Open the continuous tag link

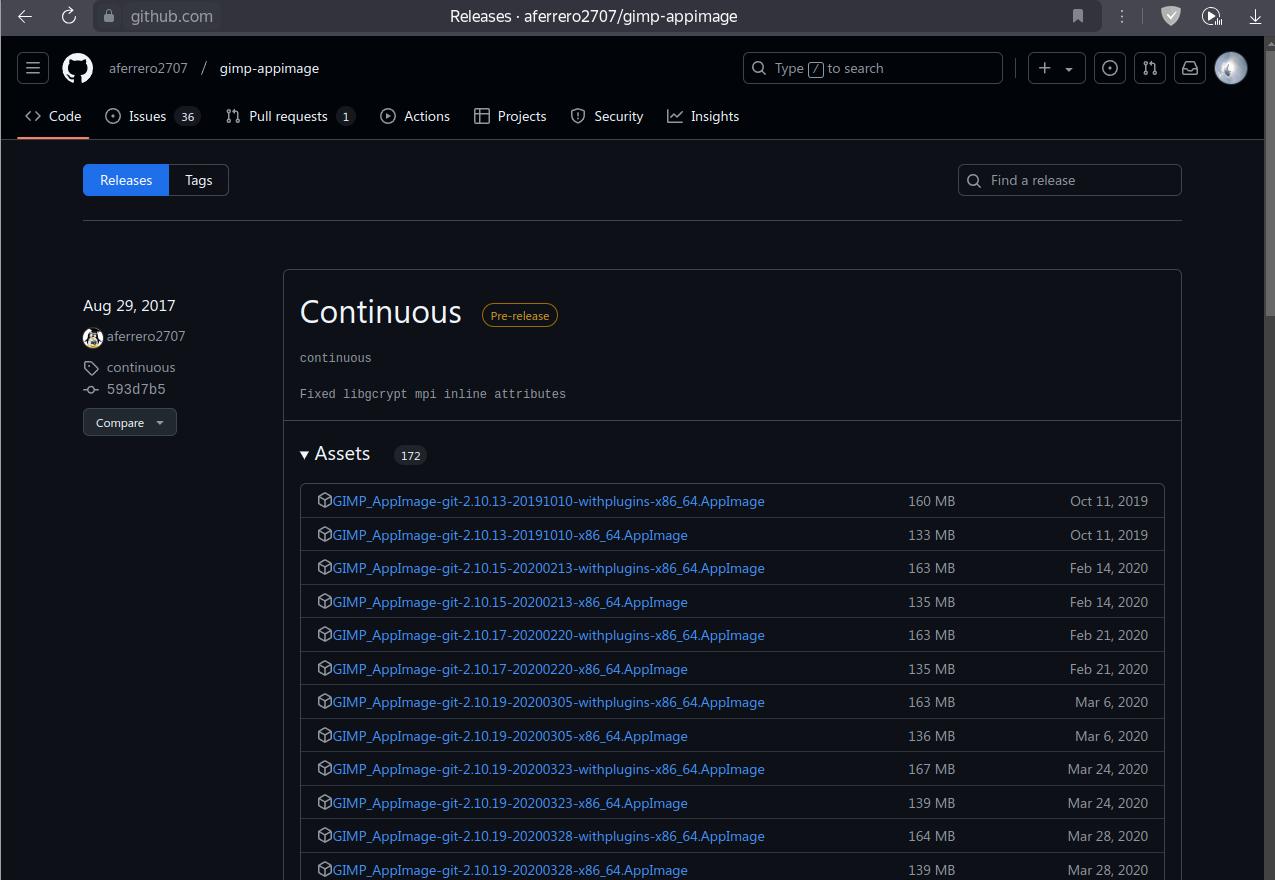click(x=141, y=368)
